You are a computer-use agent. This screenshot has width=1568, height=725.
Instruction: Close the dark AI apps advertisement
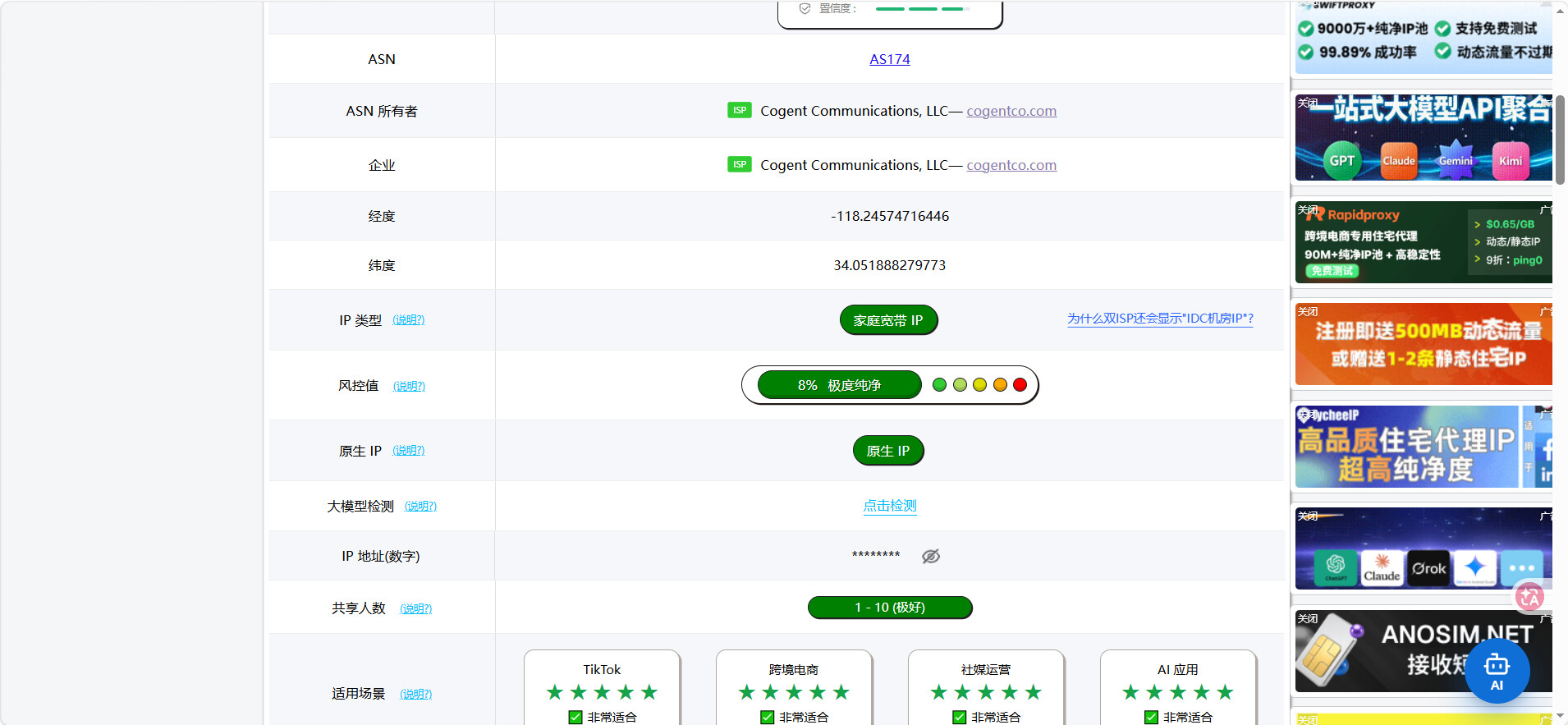(x=1308, y=516)
